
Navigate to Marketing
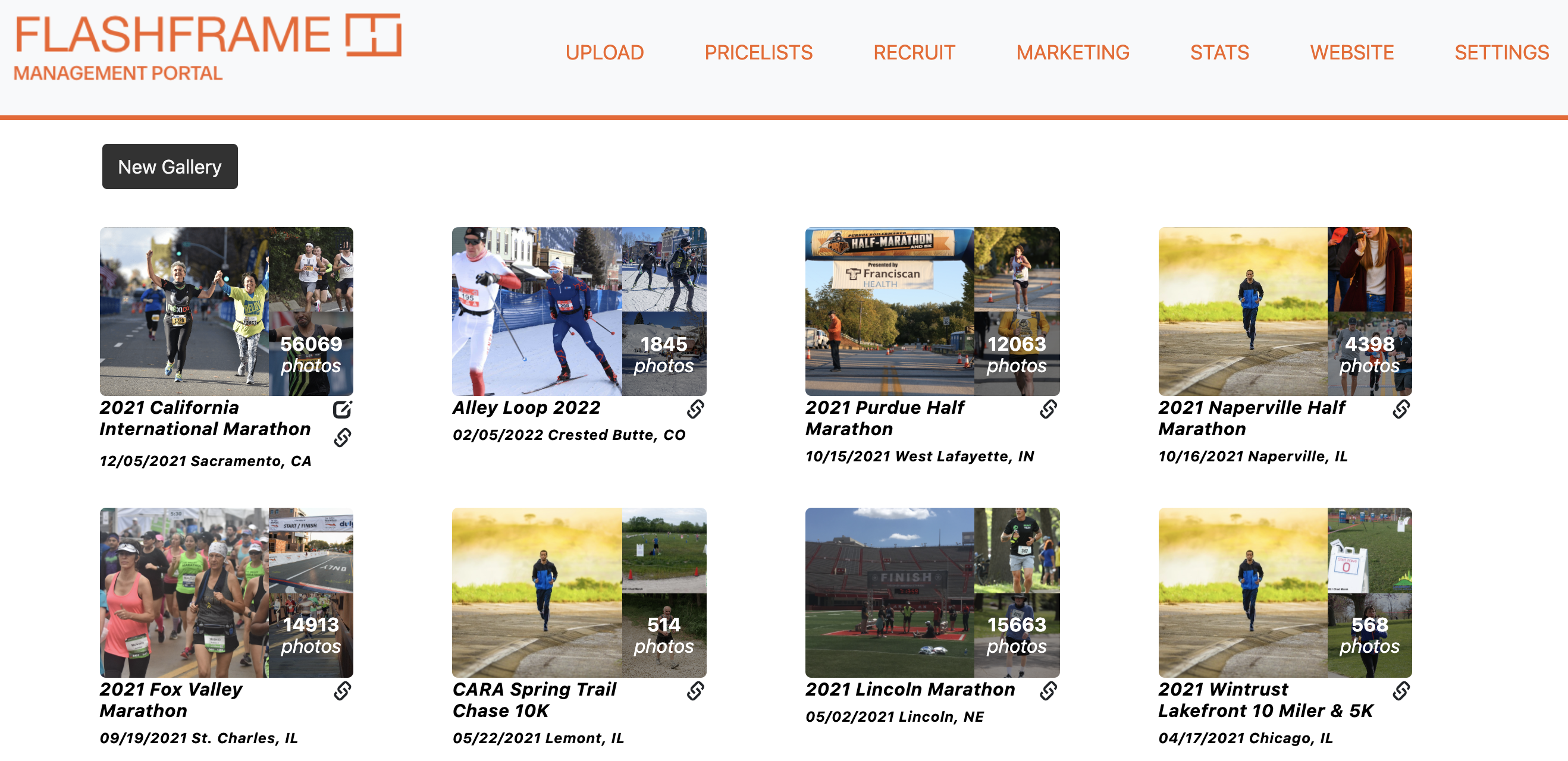(x=1072, y=53)
